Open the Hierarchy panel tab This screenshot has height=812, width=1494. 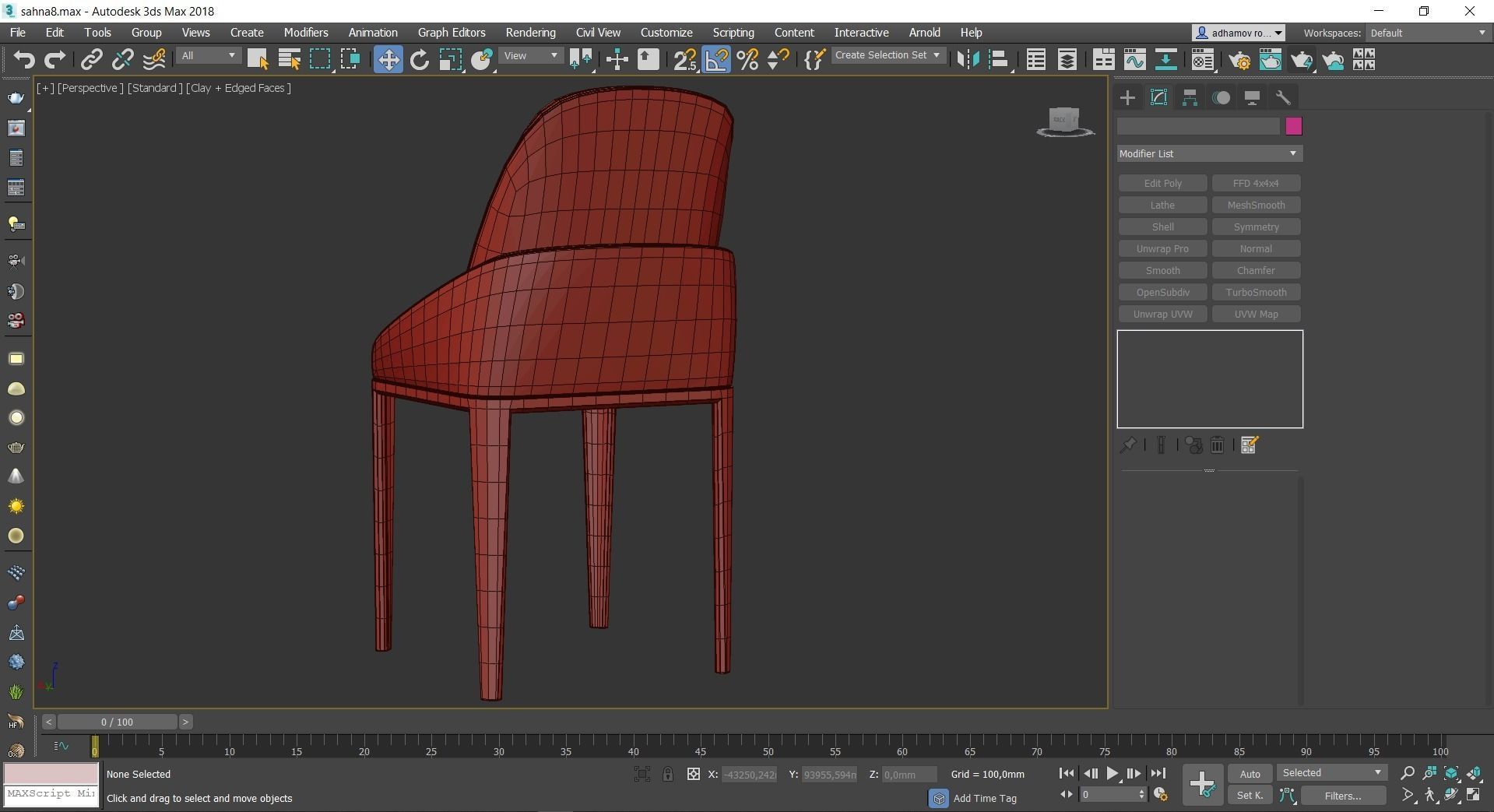[1190, 97]
